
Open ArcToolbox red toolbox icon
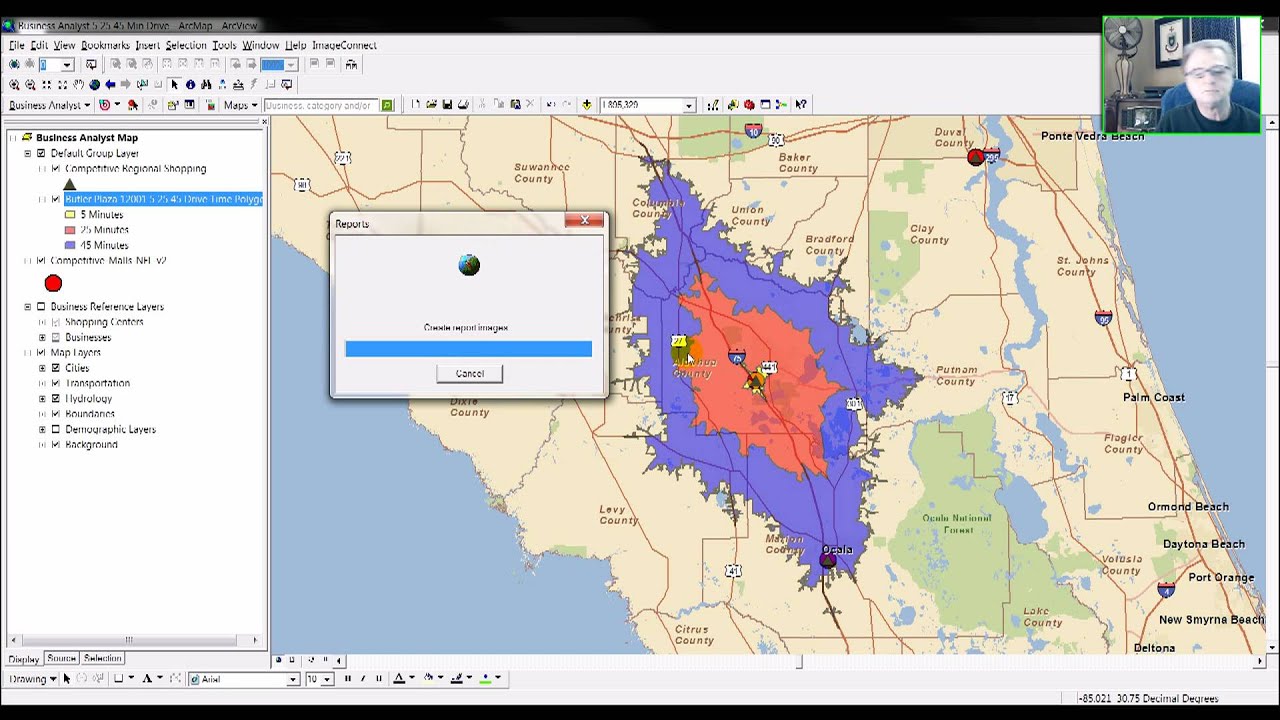click(749, 105)
